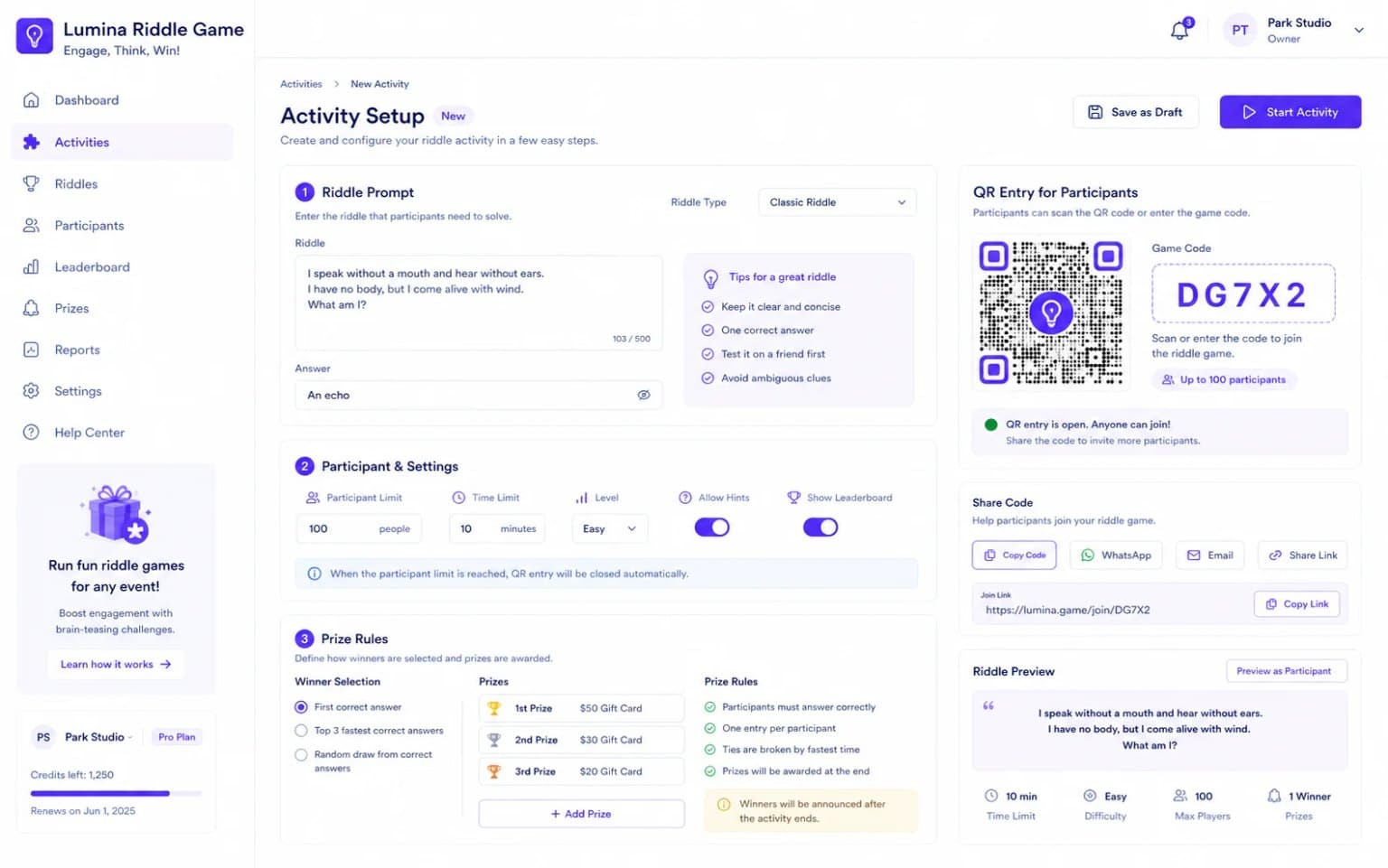Open the notifications bell icon
The image size is (1388, 868).
tap(1180, 30)
